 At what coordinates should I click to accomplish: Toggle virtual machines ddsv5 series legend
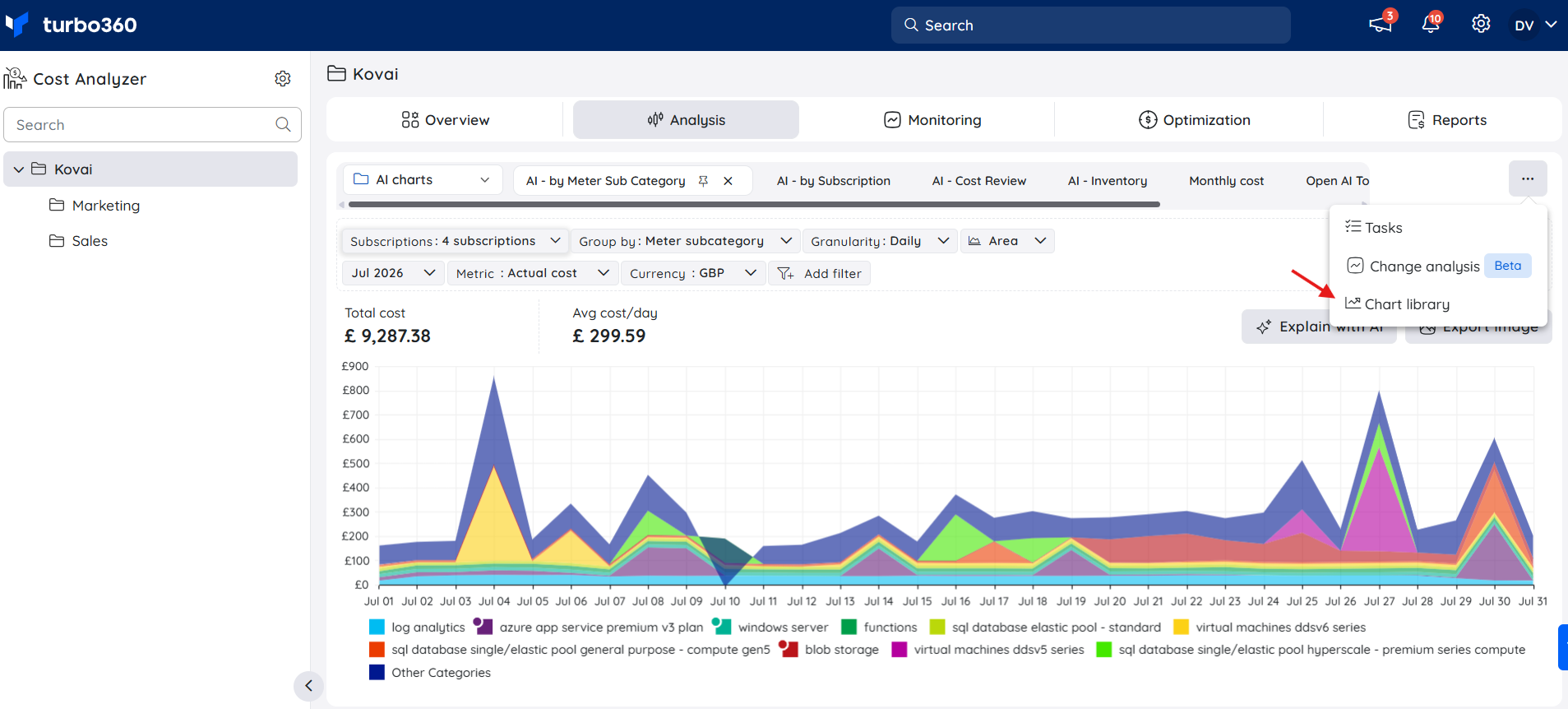pyautogui.click(x=988, y=650)
